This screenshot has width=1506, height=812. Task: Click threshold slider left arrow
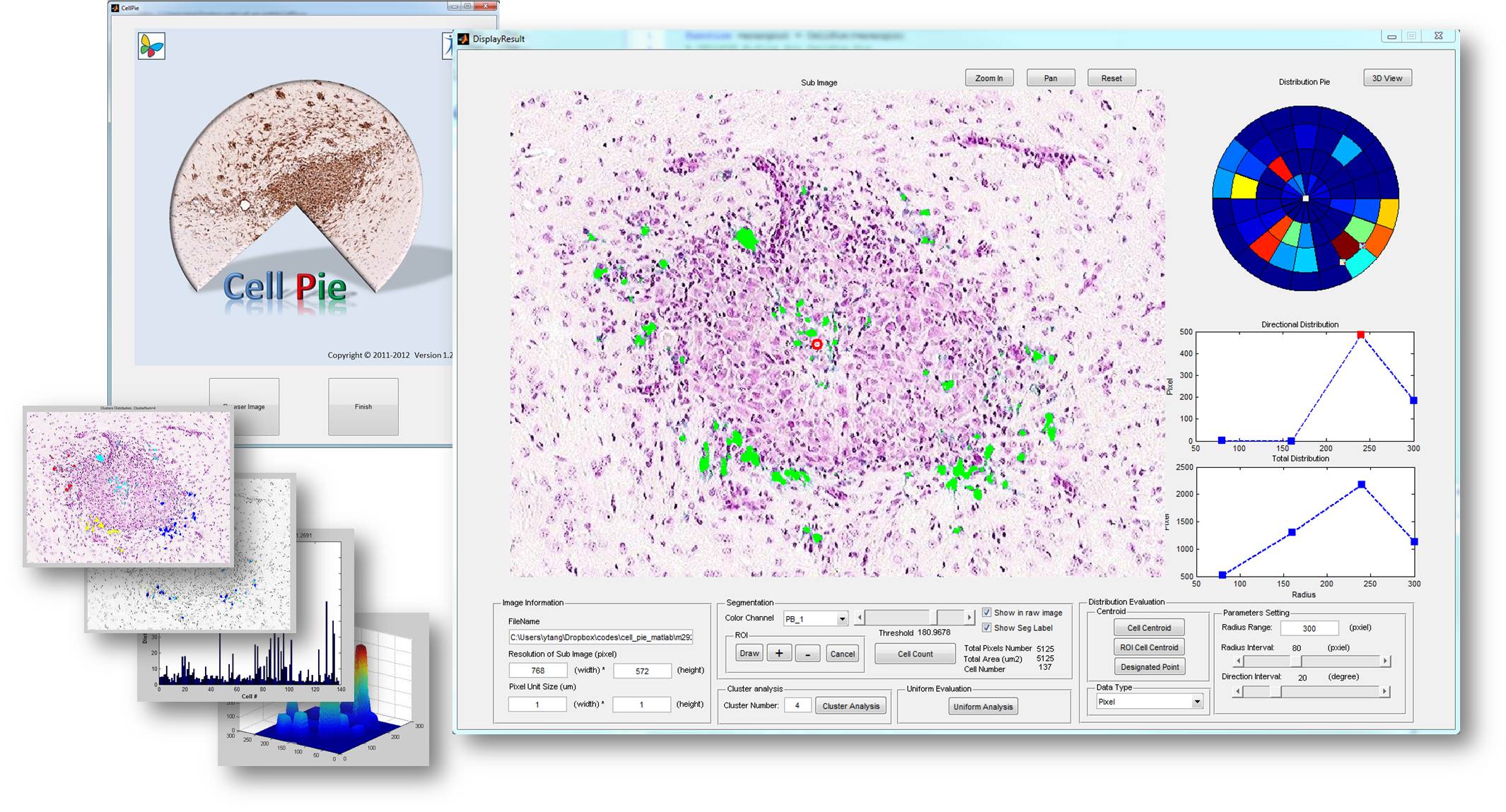click(860, 618)
